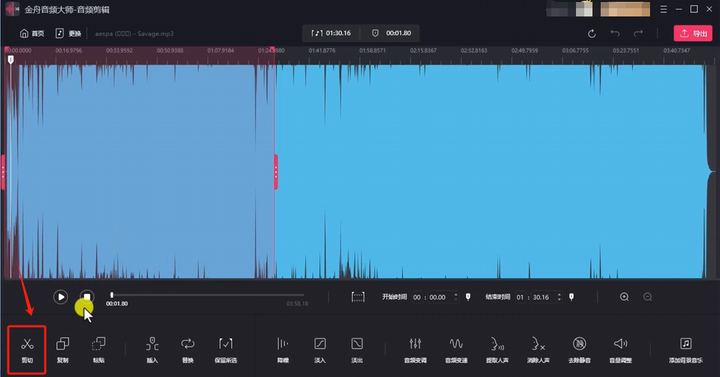Click the start time seconds field 00.00
This screenshot has width=720, height=377.
(x=438, y=298)
